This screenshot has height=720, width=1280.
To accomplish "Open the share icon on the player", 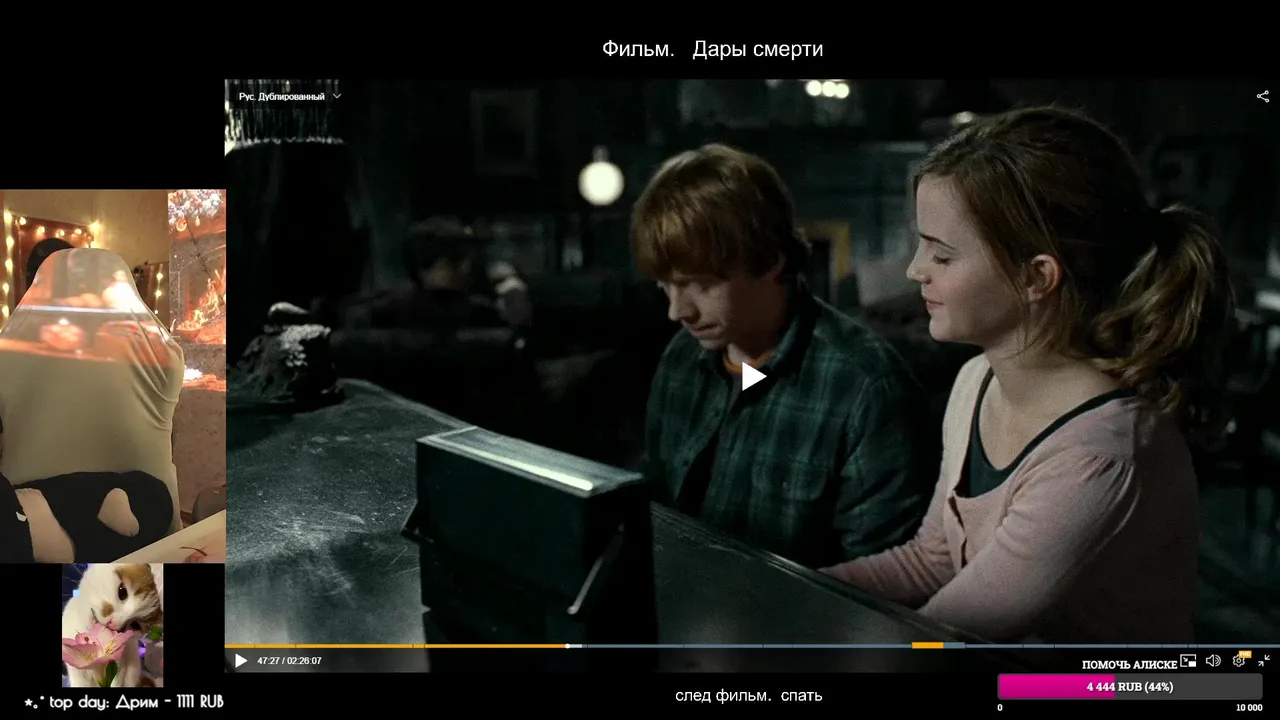I will pos(1262,97).
